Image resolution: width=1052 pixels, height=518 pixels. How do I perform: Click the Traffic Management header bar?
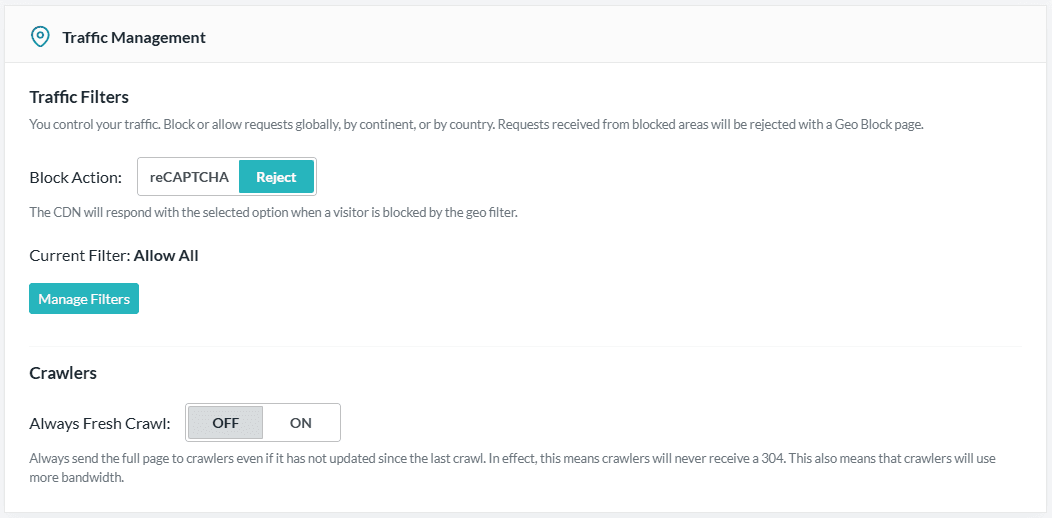(x=526, y=35)
